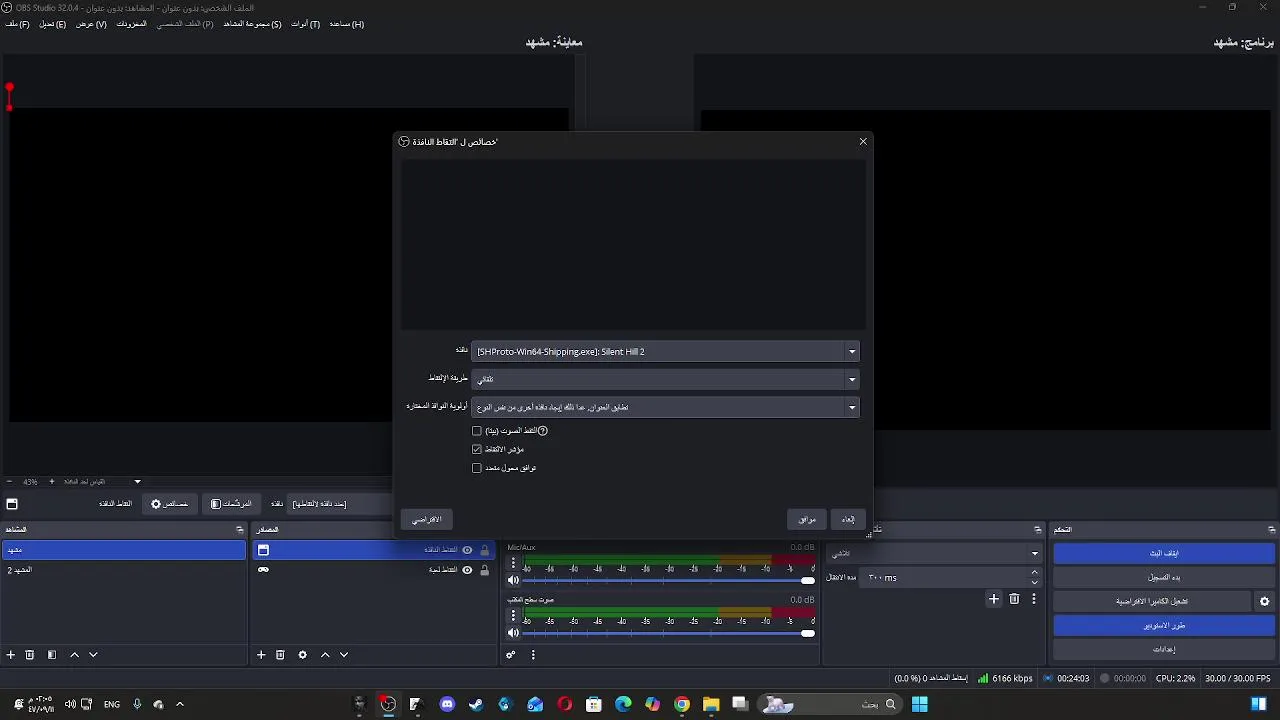1280x720 pixels.
Task: Open Windows Start menu
Action: (x=919, y=704)
